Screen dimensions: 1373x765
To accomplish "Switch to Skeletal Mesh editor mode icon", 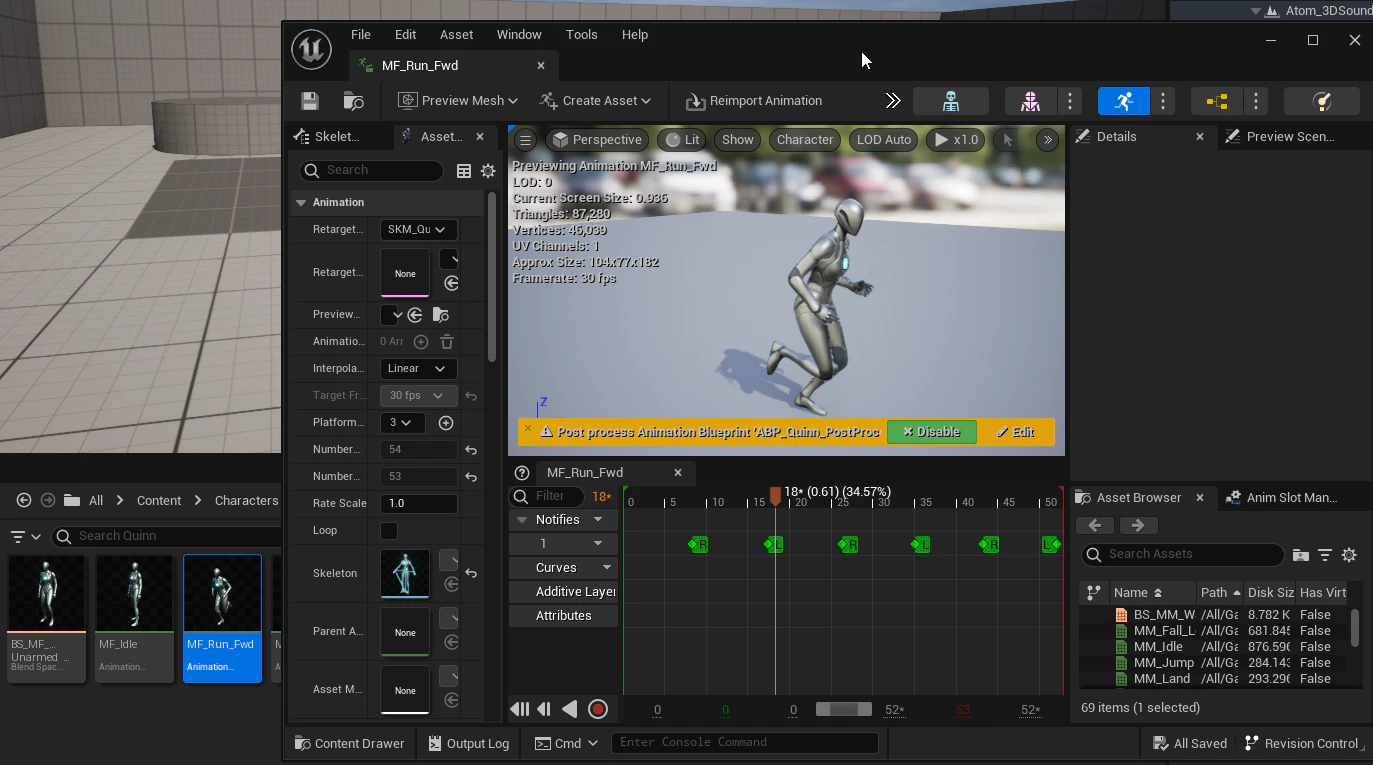I will [1030, 101].
